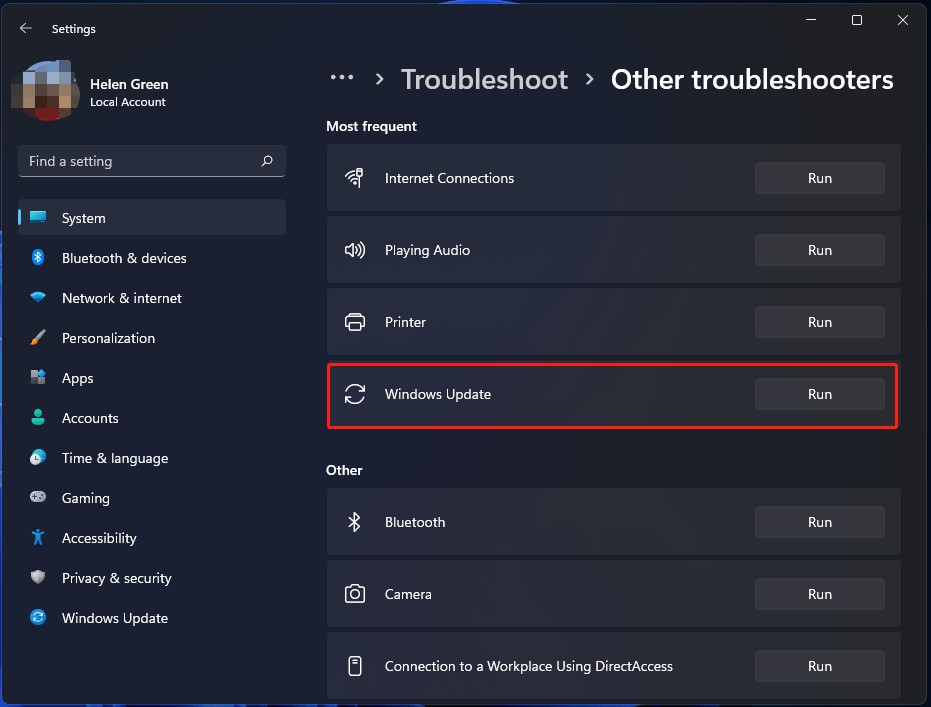Click Other troubleshooters breadcrumb title

point(752,80)
